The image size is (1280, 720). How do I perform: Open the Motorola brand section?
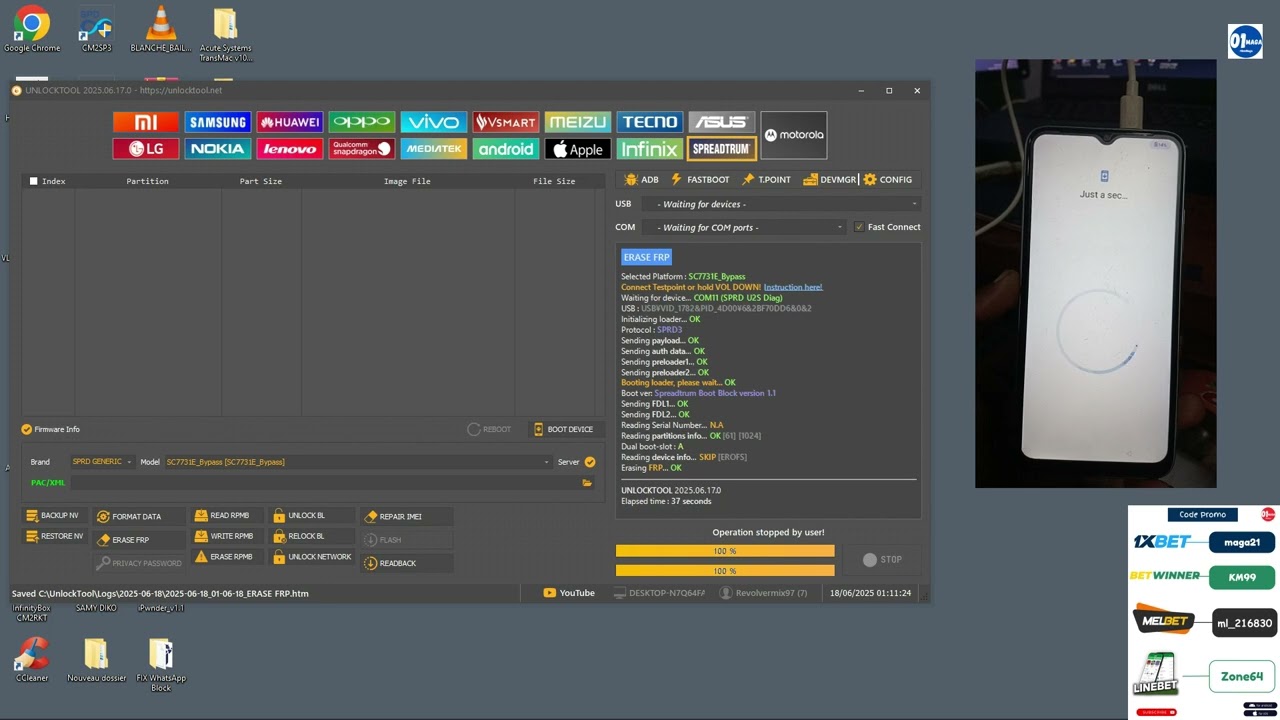(794, 135)
